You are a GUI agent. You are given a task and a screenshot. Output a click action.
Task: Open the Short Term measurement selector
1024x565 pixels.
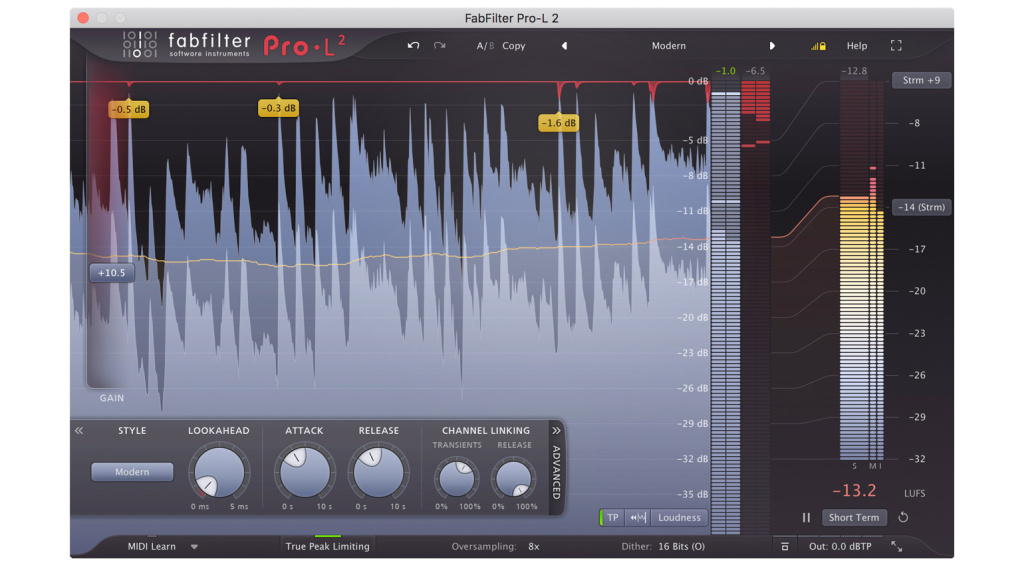tap(854, 517)
